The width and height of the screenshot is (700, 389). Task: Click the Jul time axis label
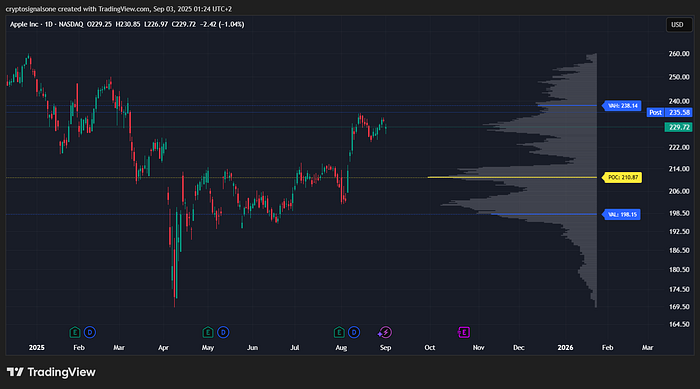(x=295, y=347)
